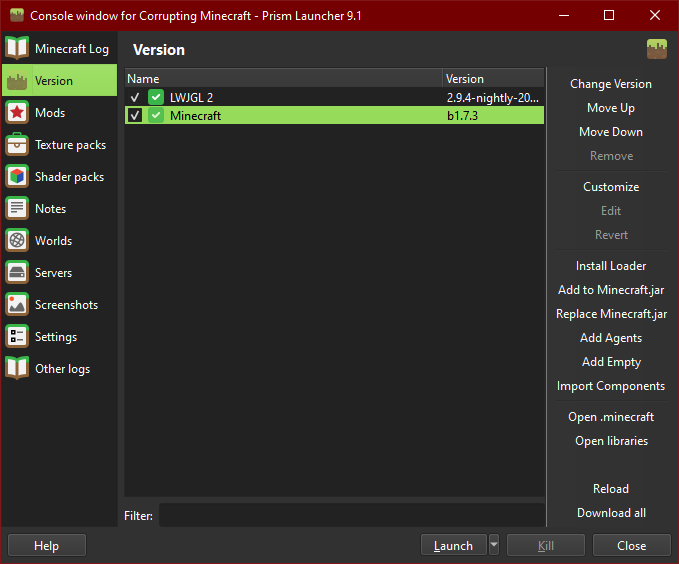The height and width of the screenshot is (564, 679).
Task: Click the Servers drive icon
Action: pyautogui.click(x=17, y=272)
